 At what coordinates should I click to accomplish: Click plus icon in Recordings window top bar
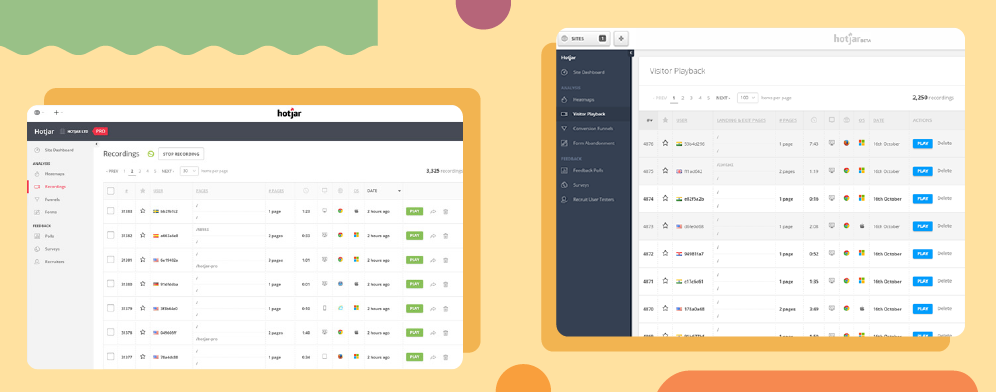click(57, 112)
